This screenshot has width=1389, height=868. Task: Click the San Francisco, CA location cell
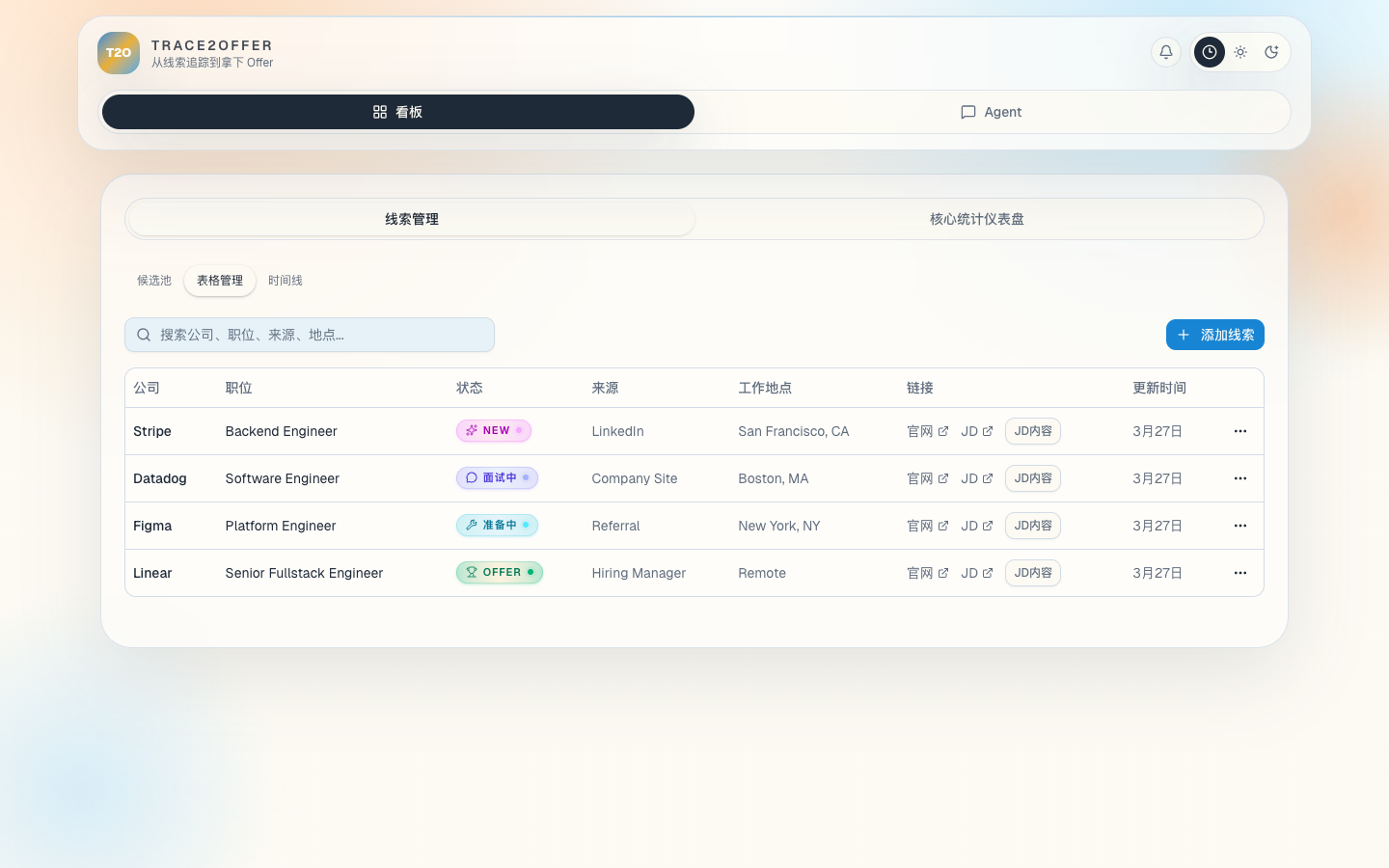(x=794, y=431)
